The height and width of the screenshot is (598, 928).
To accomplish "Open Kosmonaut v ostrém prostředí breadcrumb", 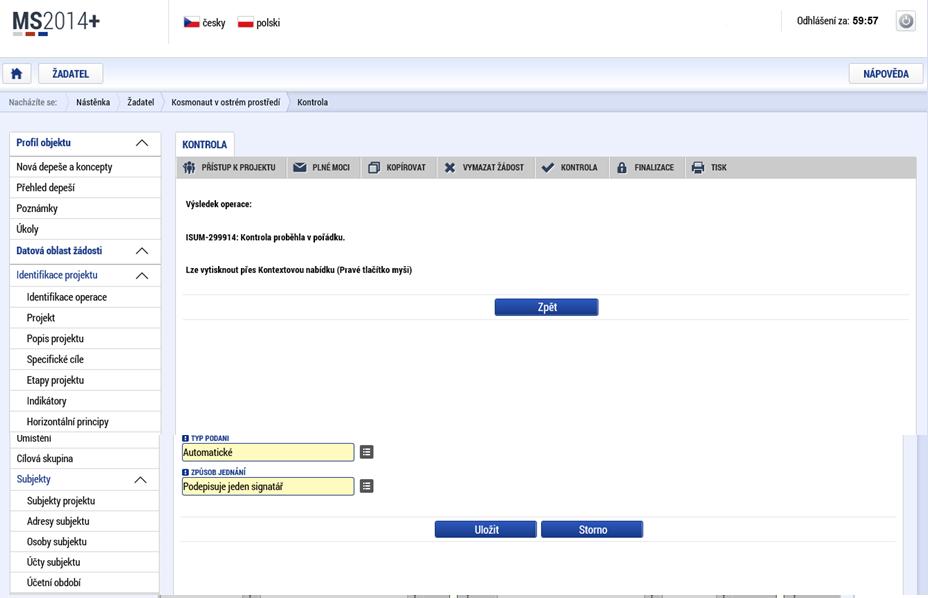I will [225, 102].
